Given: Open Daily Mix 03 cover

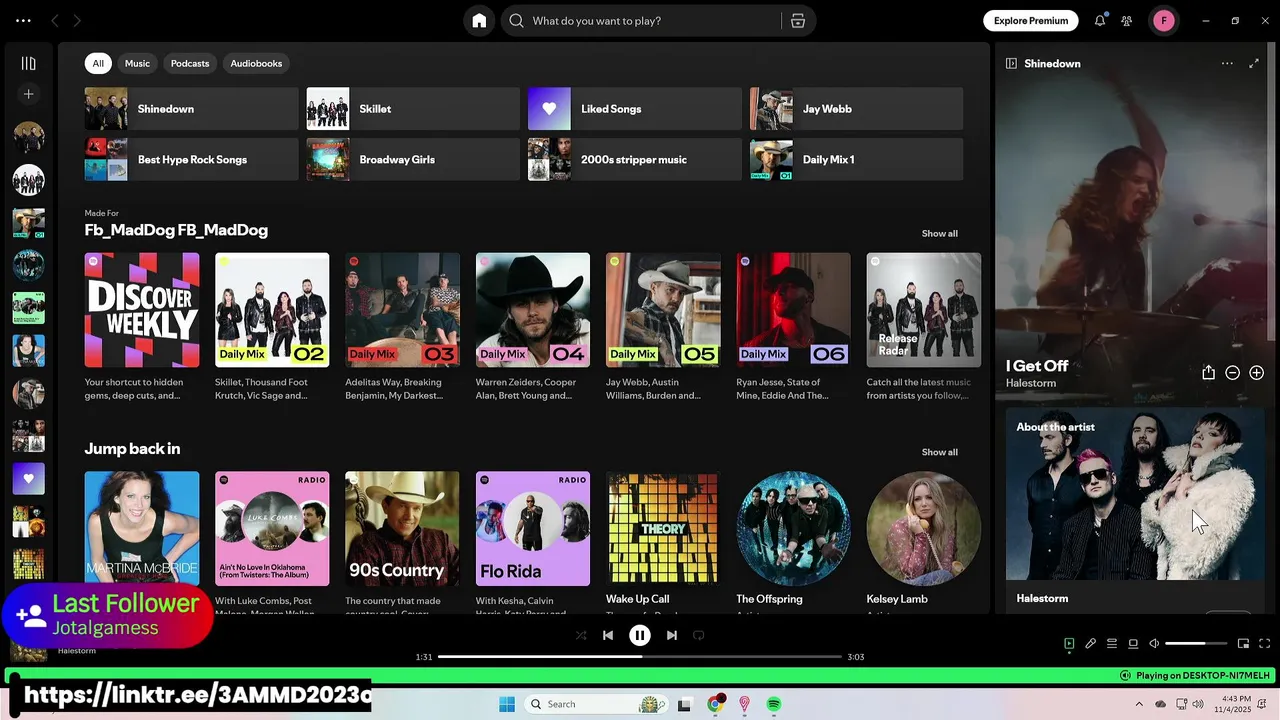Looking at the screenshot, I should click(402, 310).
